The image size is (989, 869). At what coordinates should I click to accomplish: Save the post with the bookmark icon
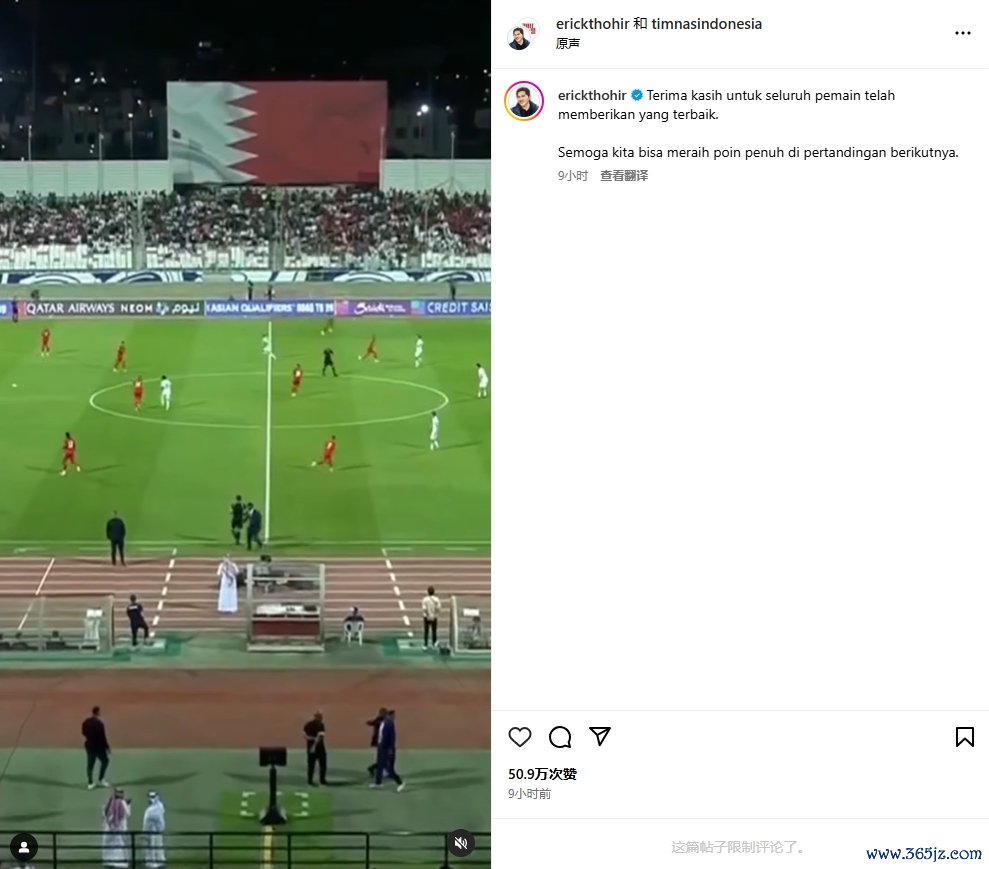964,737
